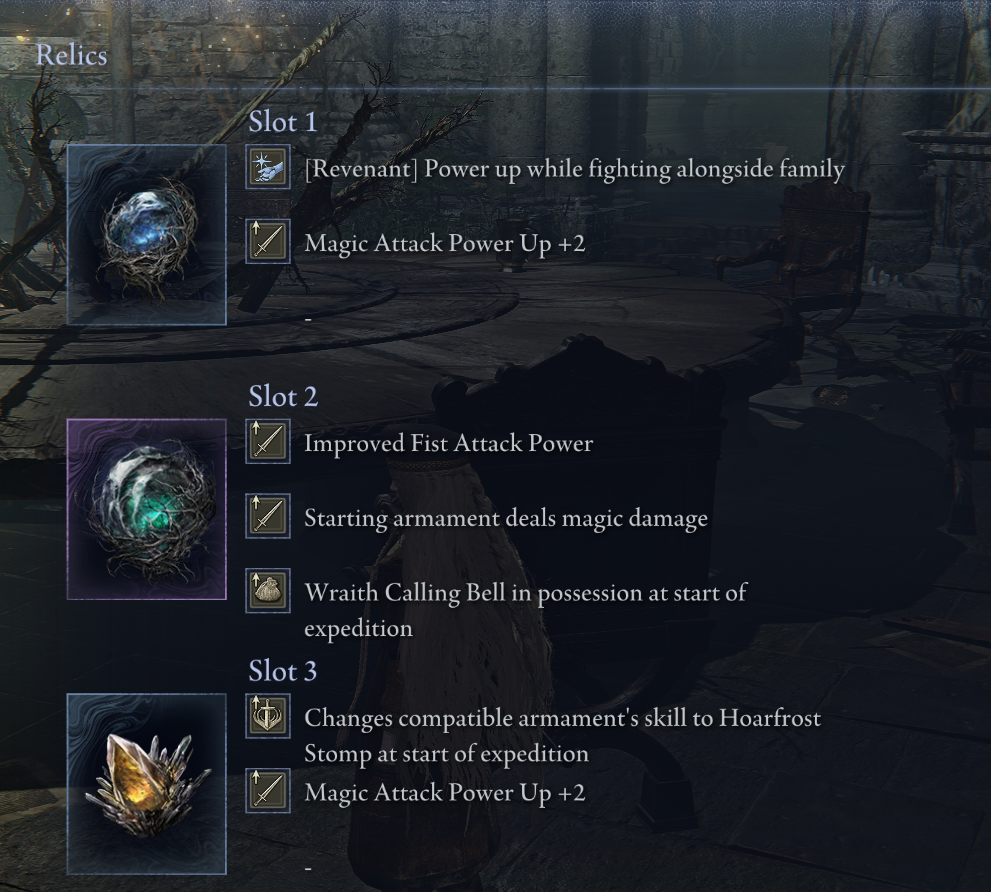Click the Revenant family power-up effect icon

pos(268,167)
